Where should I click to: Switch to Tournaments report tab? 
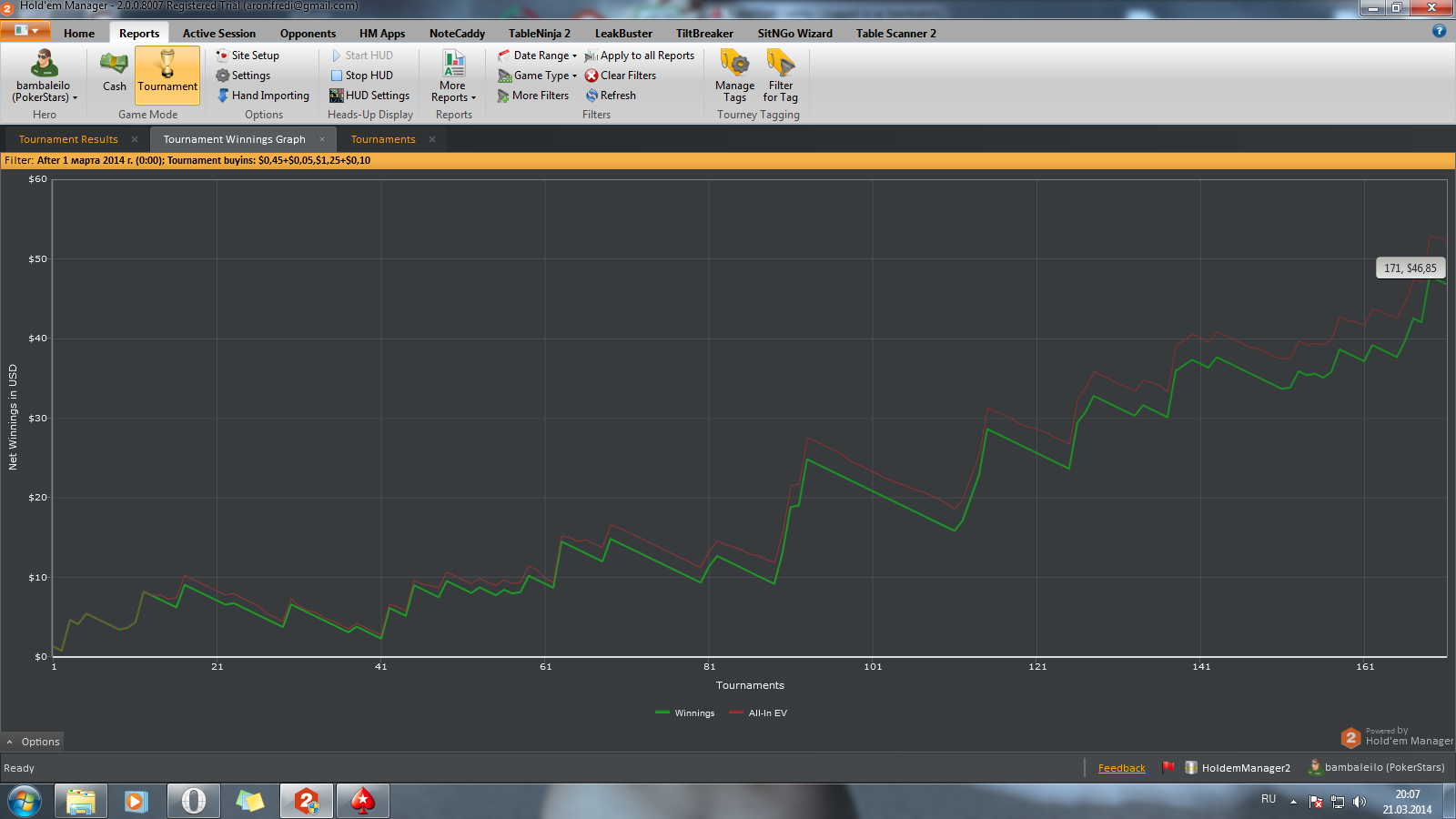point(383,139)
